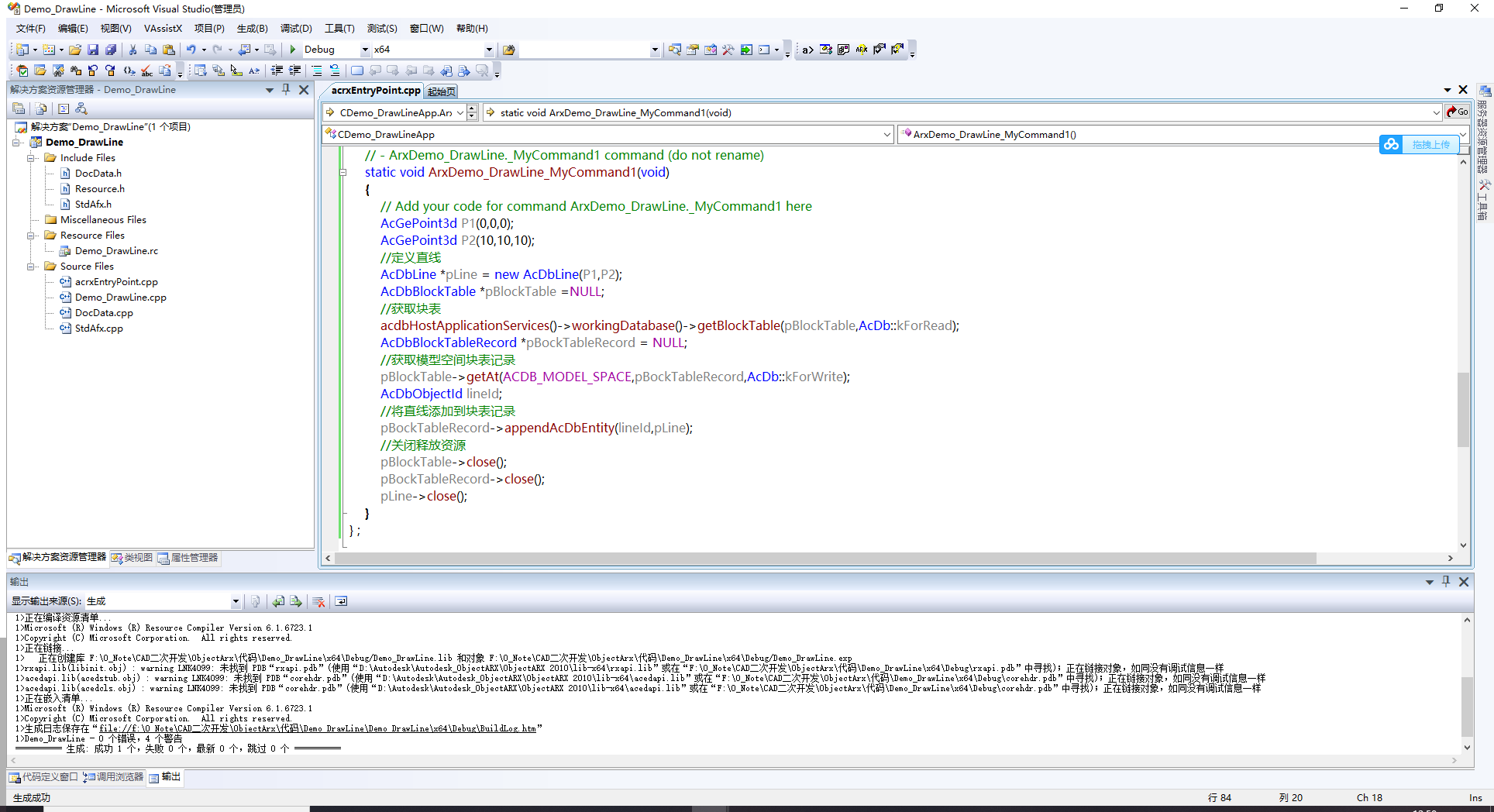The image size is (1494, 812).
Task: Click the Undo arrow icon
Action: coord(191,50)
